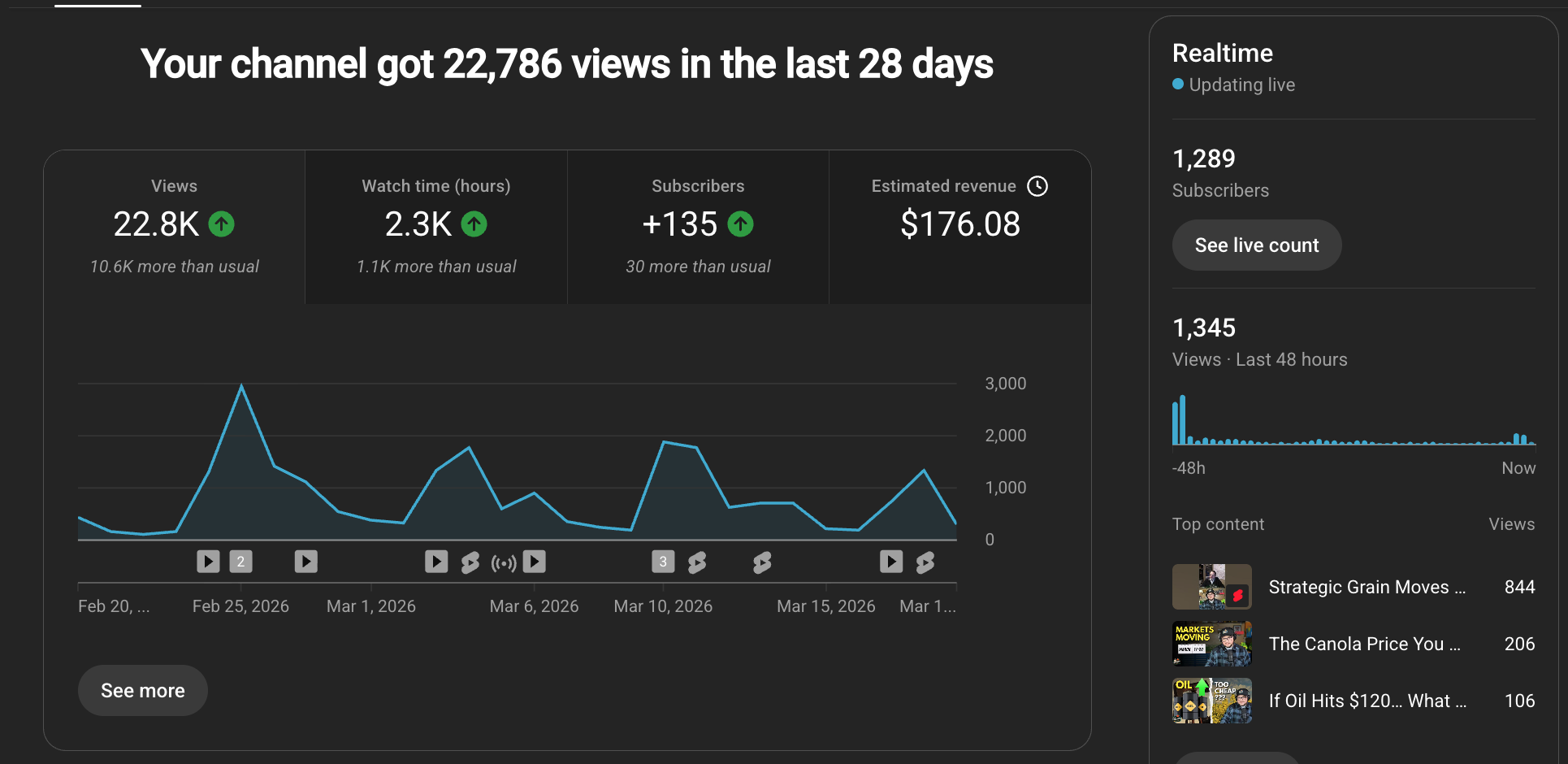This screenshot has width=1568, height=764.
Task: Click the Shorts lightning marker near Mar 6
Action: (470, 561)
